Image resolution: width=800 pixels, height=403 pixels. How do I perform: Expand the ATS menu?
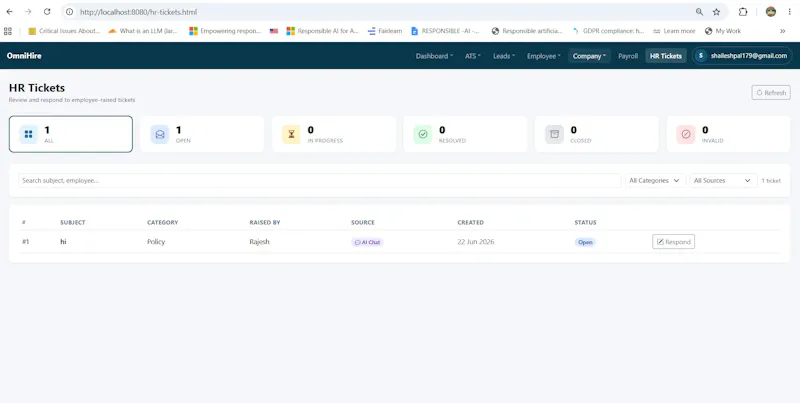472,56
